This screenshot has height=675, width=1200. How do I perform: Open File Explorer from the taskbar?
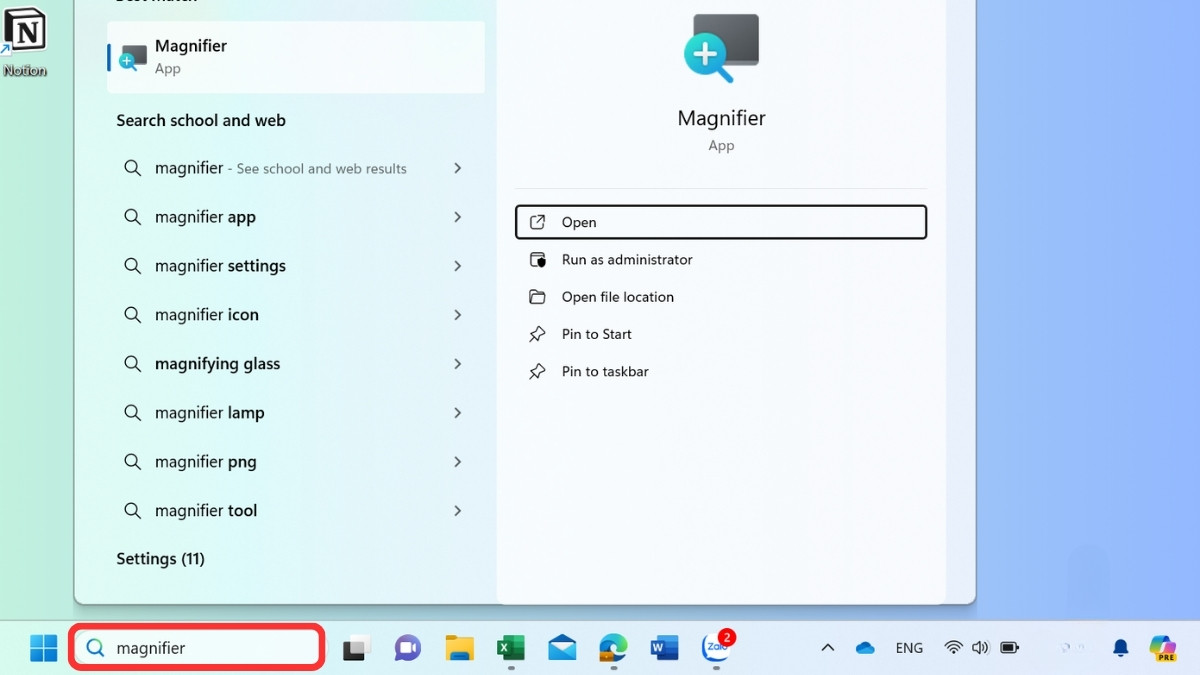coord(459,648)
